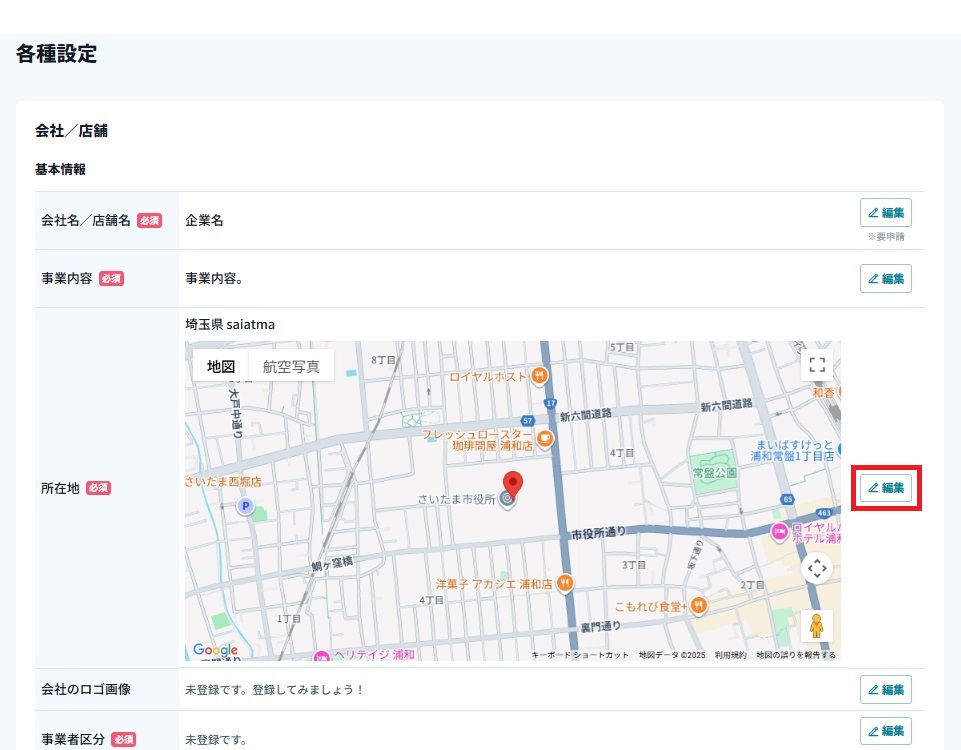The width and height of the screenshot is (961, 750).
Task: Switch map to 航空写真 view
Action: click(x=291, y=366)
